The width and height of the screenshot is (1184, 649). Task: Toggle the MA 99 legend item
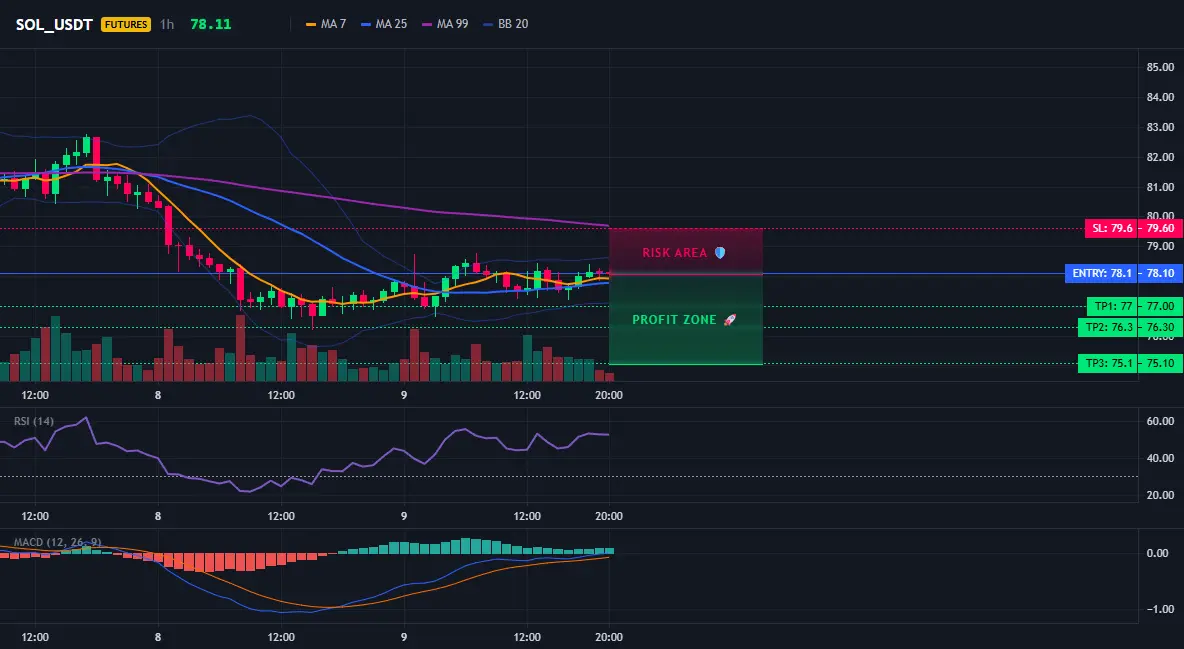[x=446, y=24]
